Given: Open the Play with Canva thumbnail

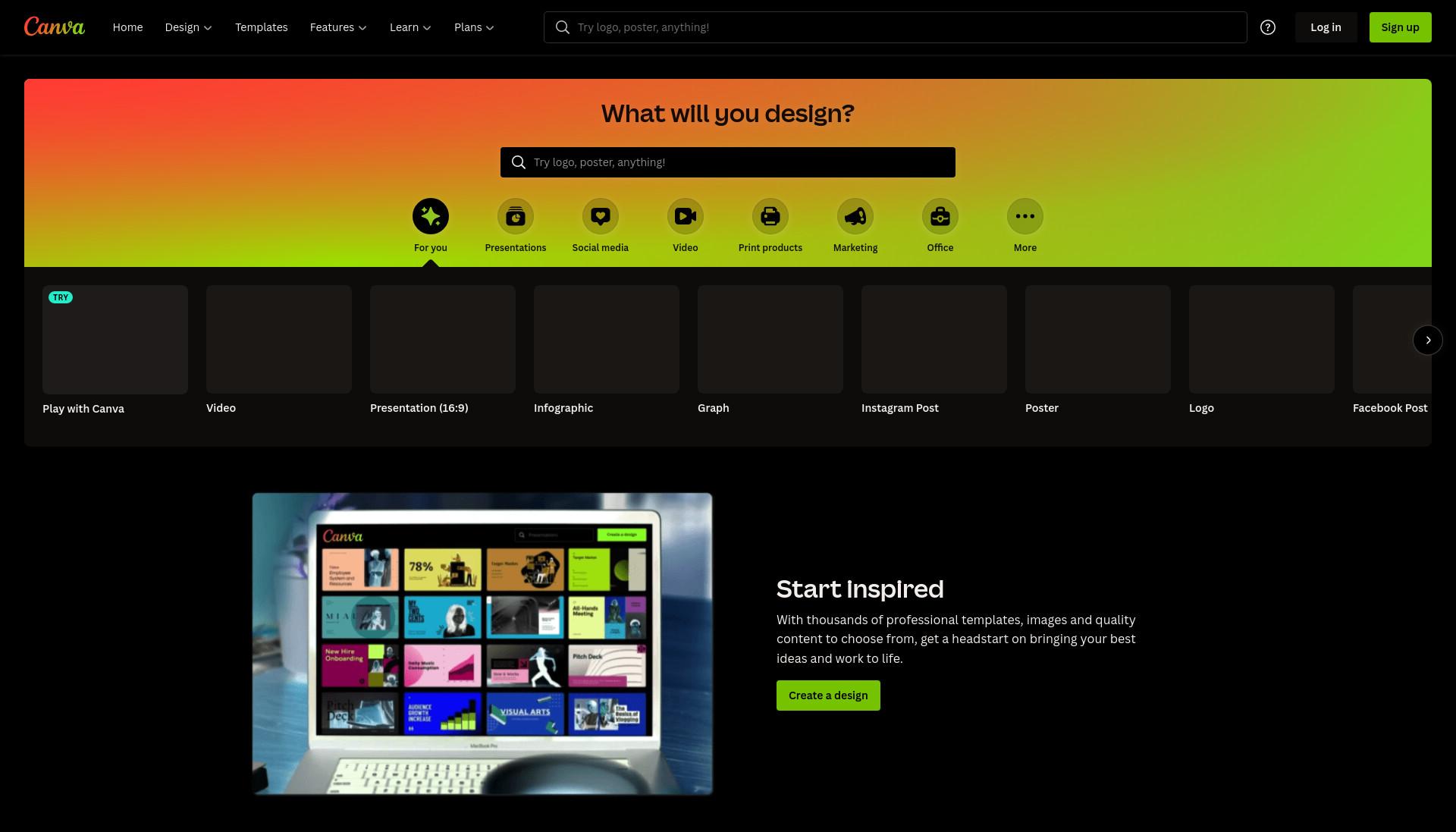Looking at the screenshot, I should 115,340.
